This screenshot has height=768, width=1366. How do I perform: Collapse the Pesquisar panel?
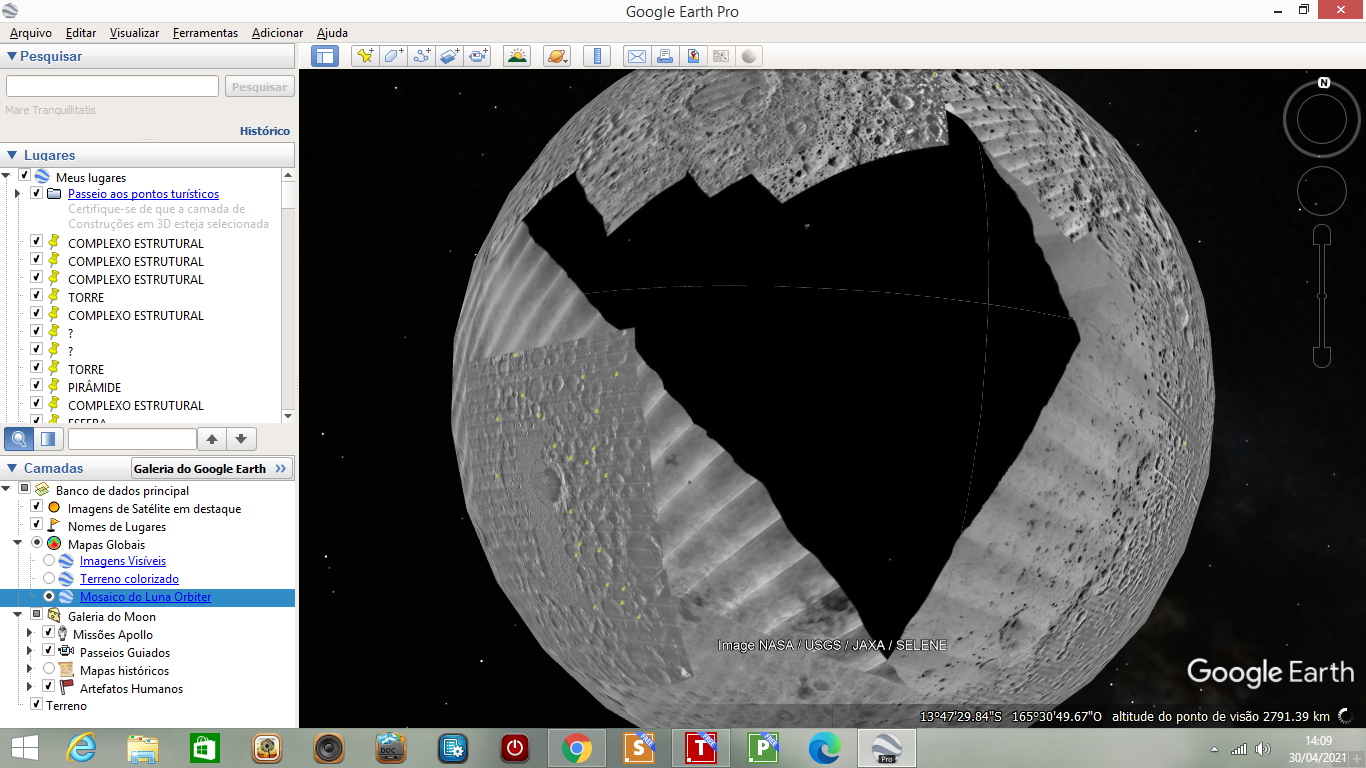pos(12,56)
